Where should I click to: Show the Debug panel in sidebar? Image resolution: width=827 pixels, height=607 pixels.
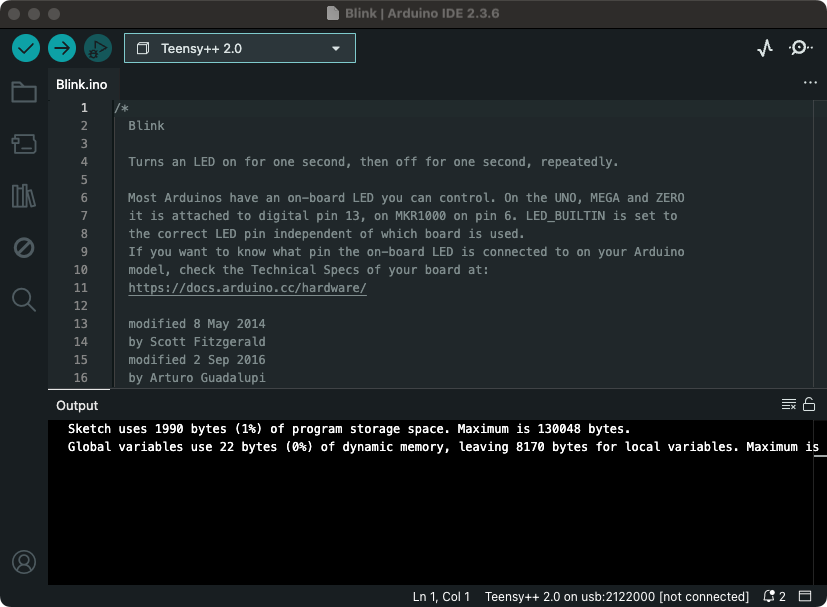point(24,247)
